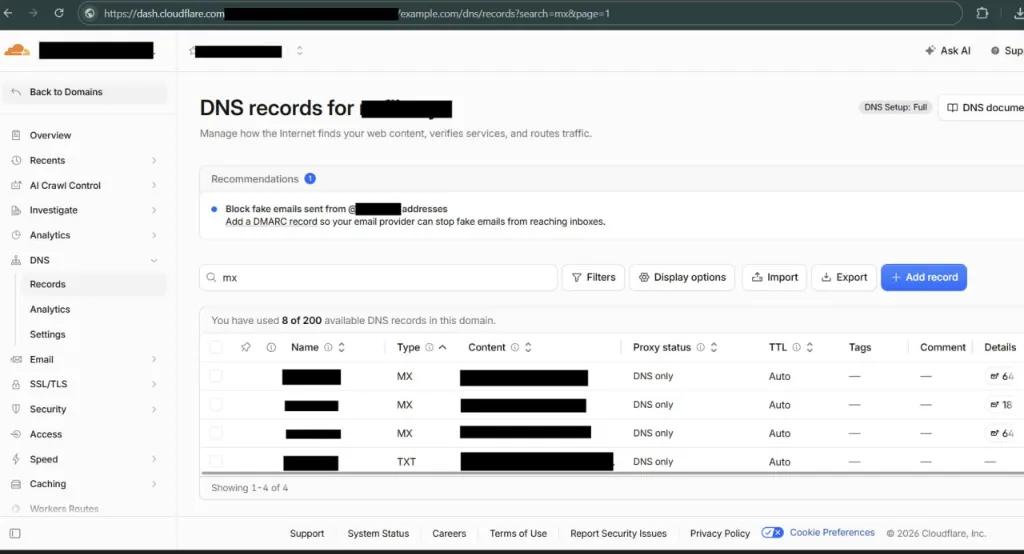
Task: Click the Add record button
Action: [924, 278]
